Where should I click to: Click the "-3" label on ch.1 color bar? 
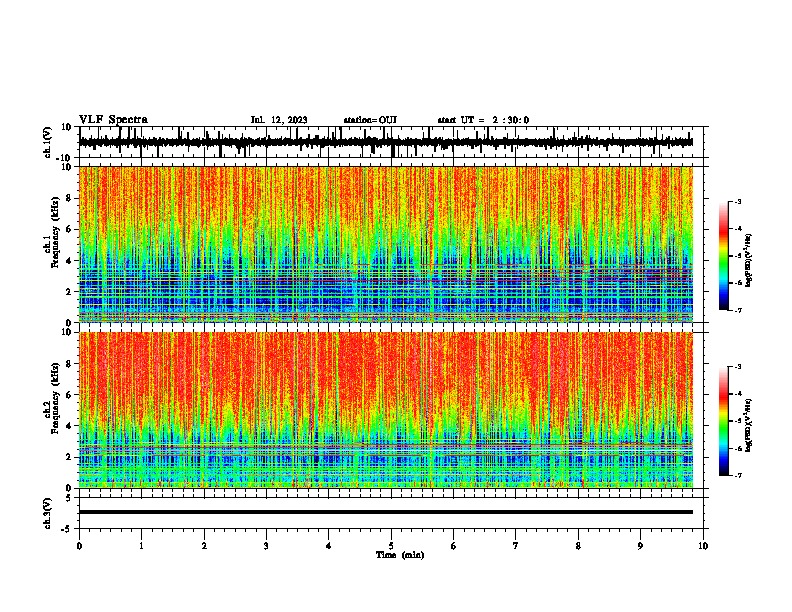coord(737,201)
